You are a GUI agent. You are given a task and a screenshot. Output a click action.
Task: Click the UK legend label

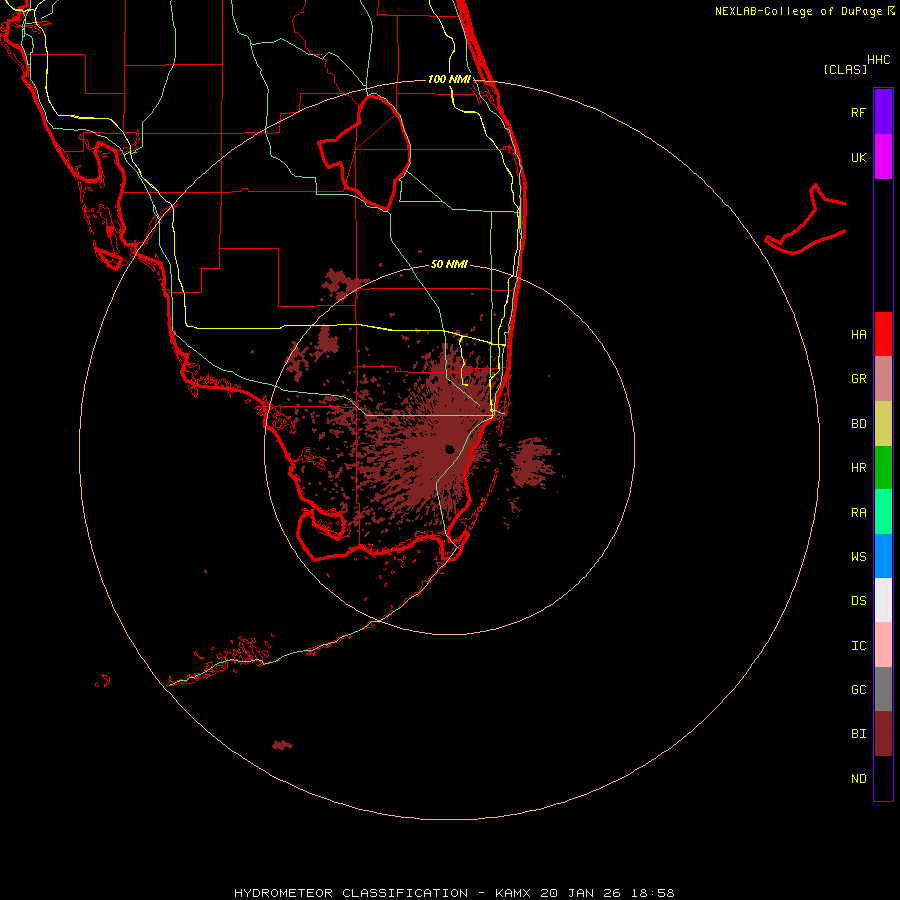pyautogui.click(x=858, y=158)
